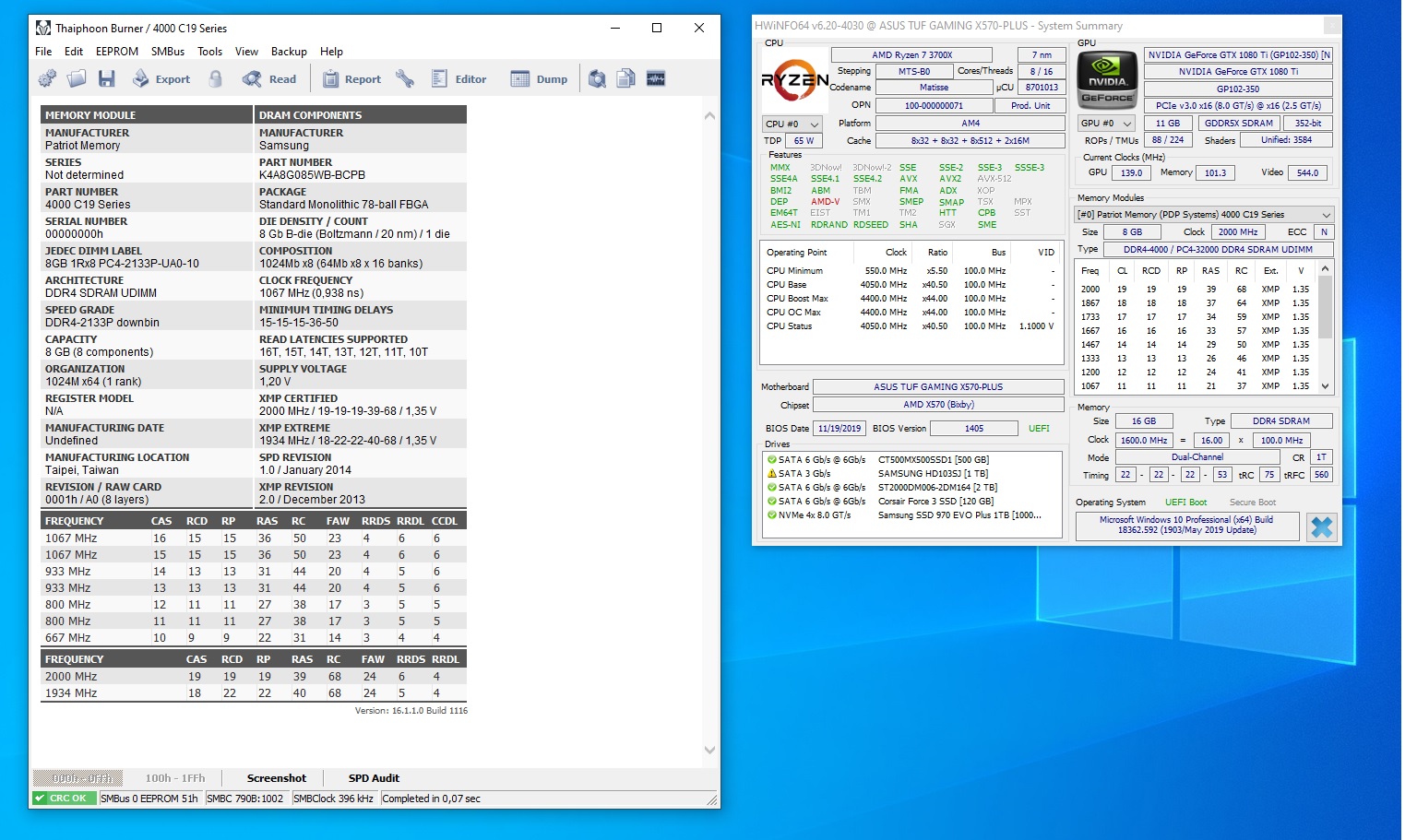Click the Windows 10 Professional OS field
Image resolution: width=1417 pixels, height=840 pixels.
click(x=1186, y=525)
